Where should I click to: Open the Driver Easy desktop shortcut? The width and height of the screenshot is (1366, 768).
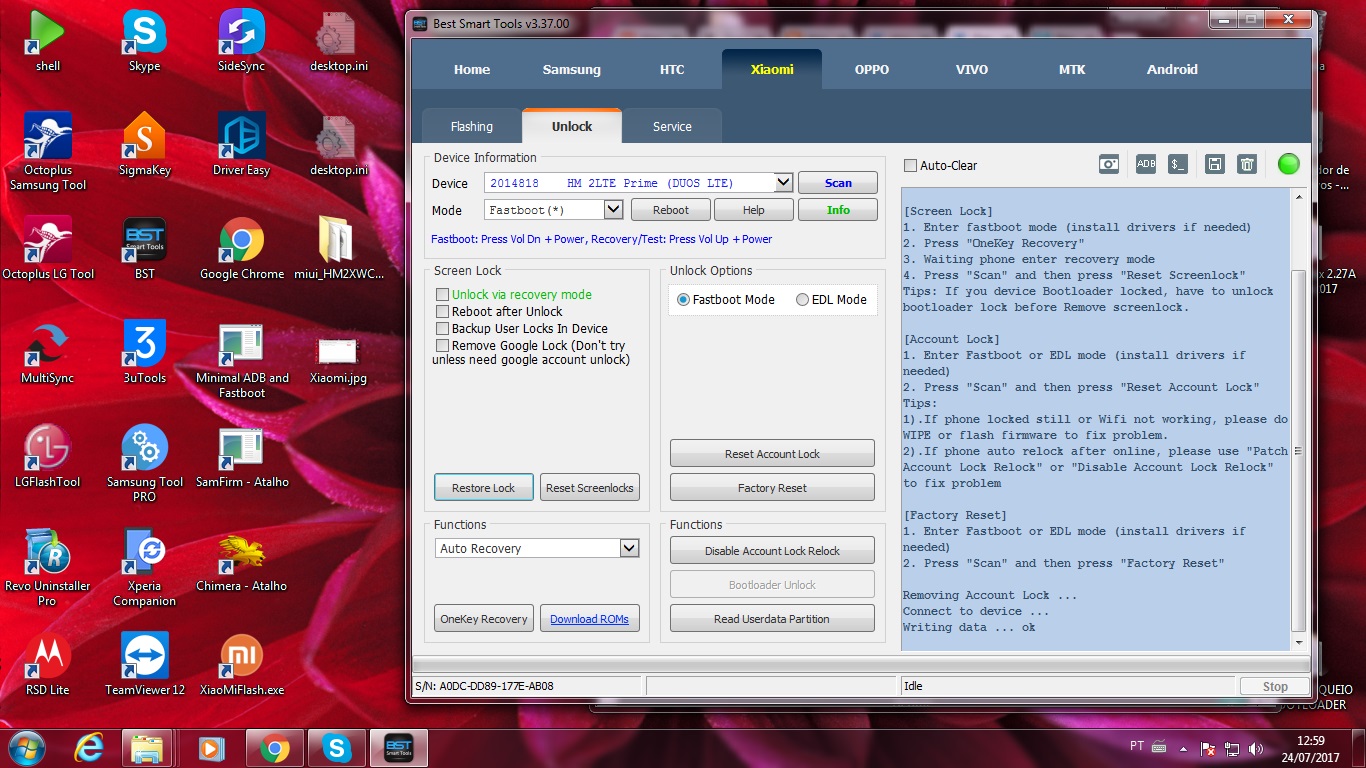pos(241,145)
